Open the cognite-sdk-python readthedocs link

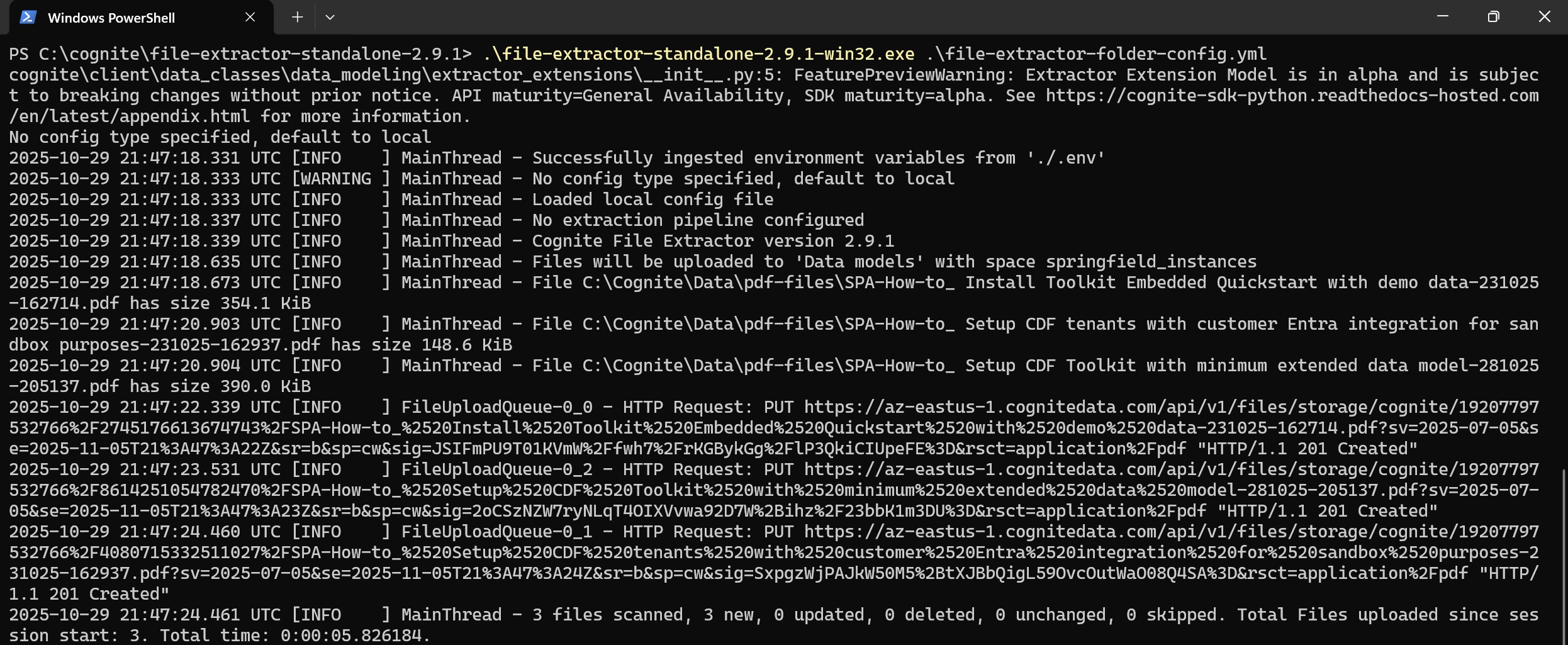click(x=774, y=106)
